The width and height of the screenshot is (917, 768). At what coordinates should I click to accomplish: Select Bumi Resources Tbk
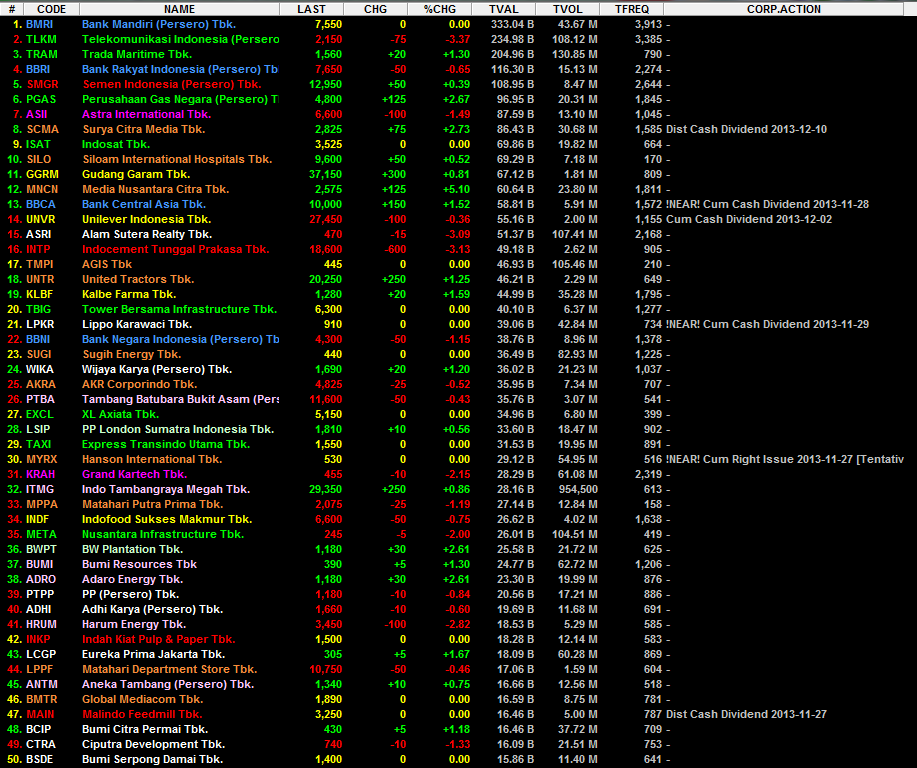click(x=139, y=564)
